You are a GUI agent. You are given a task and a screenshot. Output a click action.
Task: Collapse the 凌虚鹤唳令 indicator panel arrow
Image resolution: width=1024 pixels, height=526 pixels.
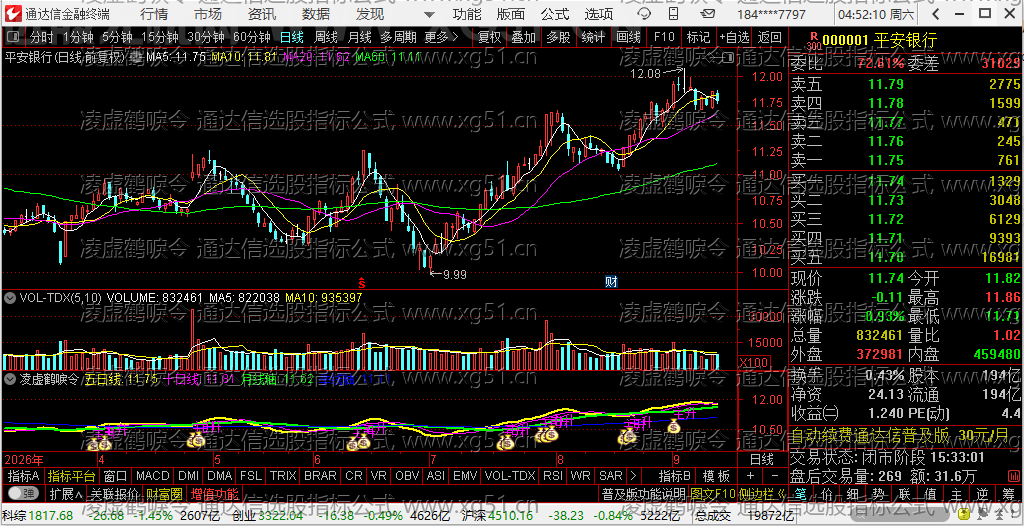[10, 378]
